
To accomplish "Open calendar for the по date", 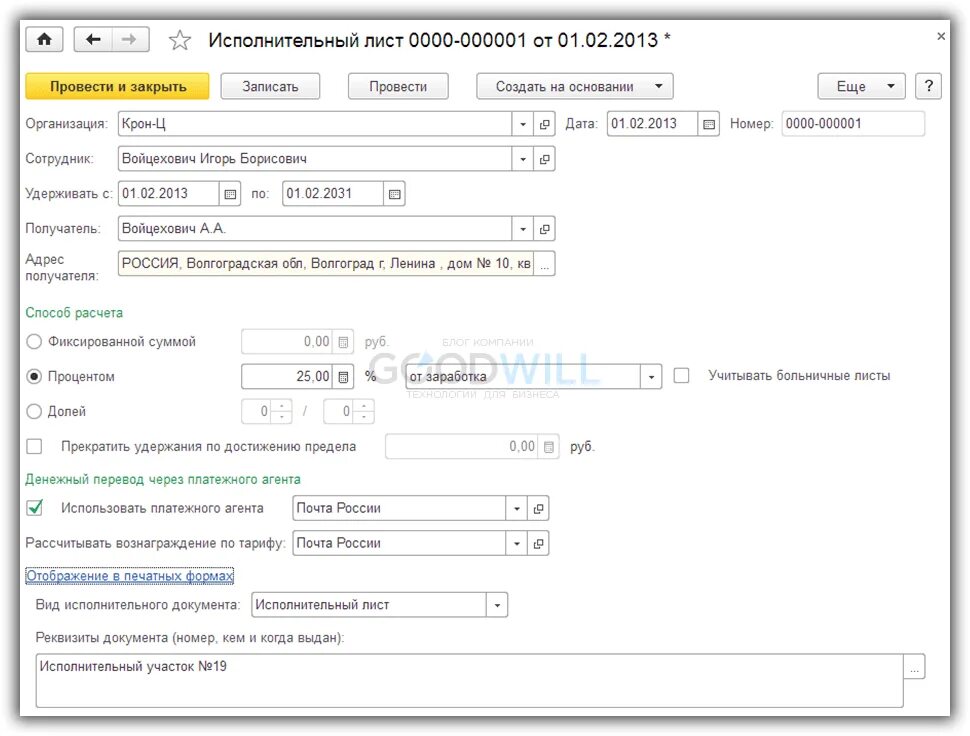I will pyautogui.click(x=395, y=194).
